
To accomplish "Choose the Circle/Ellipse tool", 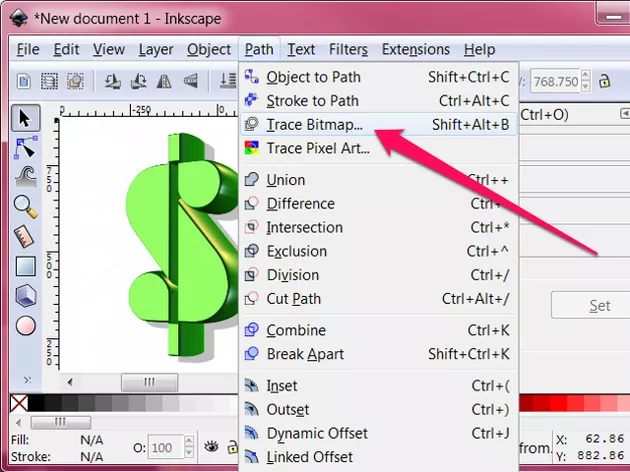I will pos(25,325).
